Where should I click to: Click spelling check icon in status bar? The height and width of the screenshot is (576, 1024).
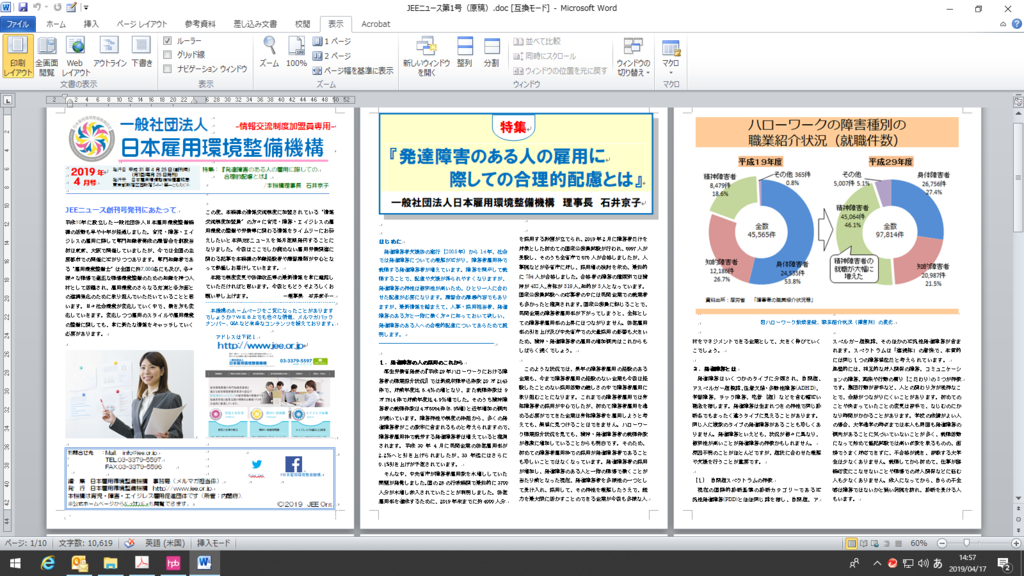point(129,543)
